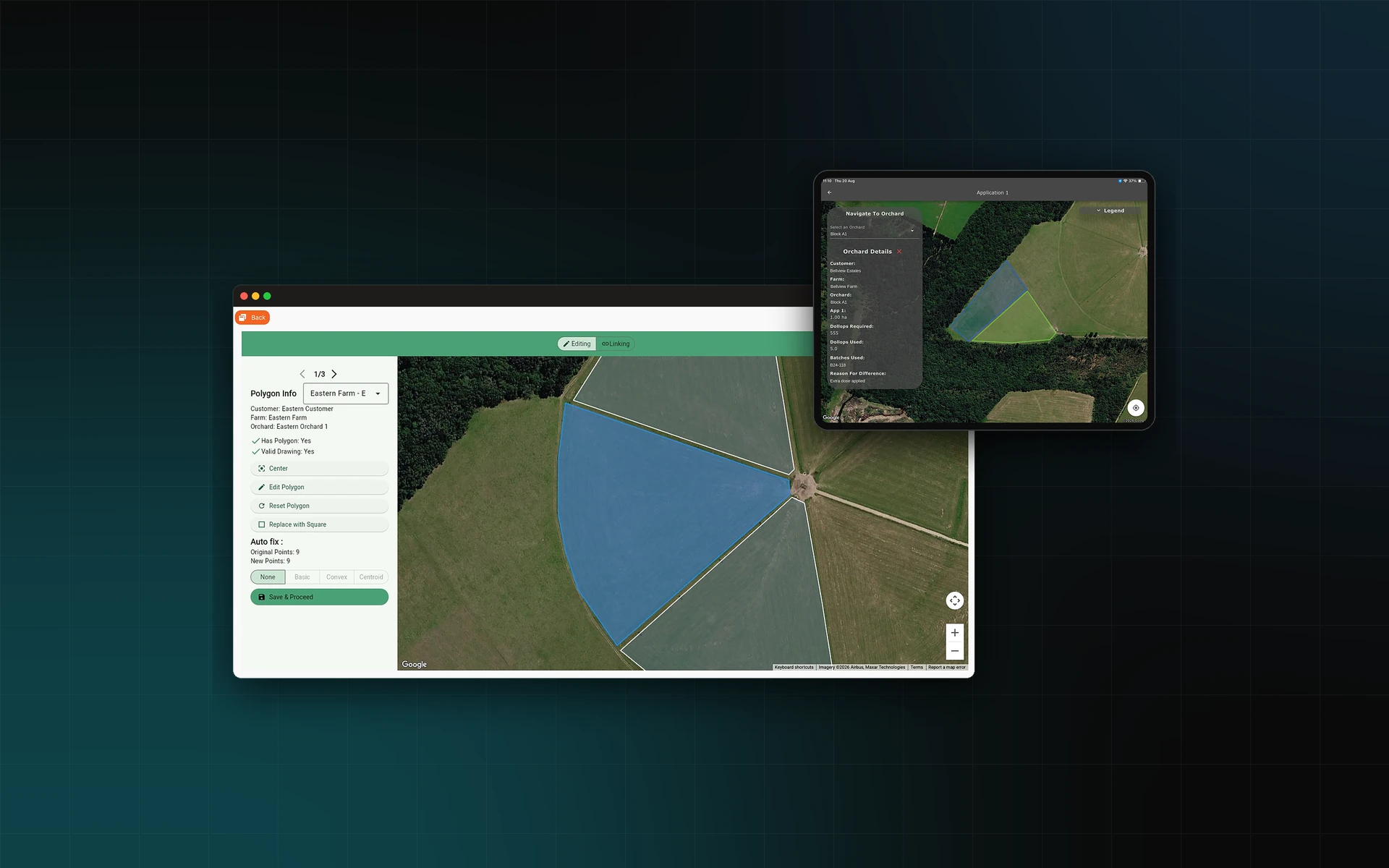Image resolution: width=1389 pixels, height=868 pixels.
Task: Click Edit Polygon button
Action: point(319,488)
